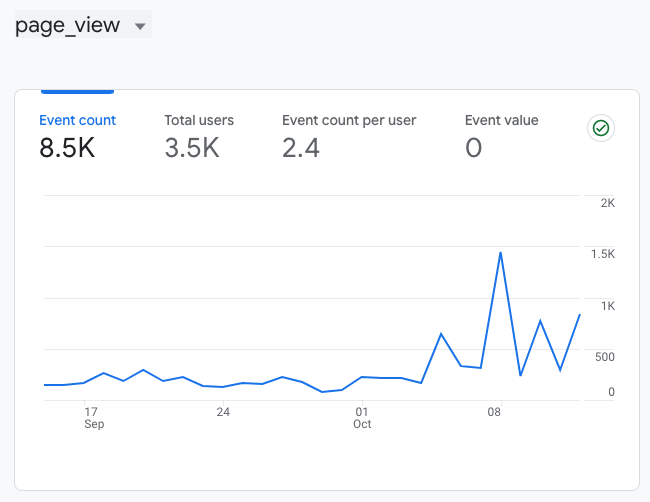Click the 24 date axis label

coord(223,411)
